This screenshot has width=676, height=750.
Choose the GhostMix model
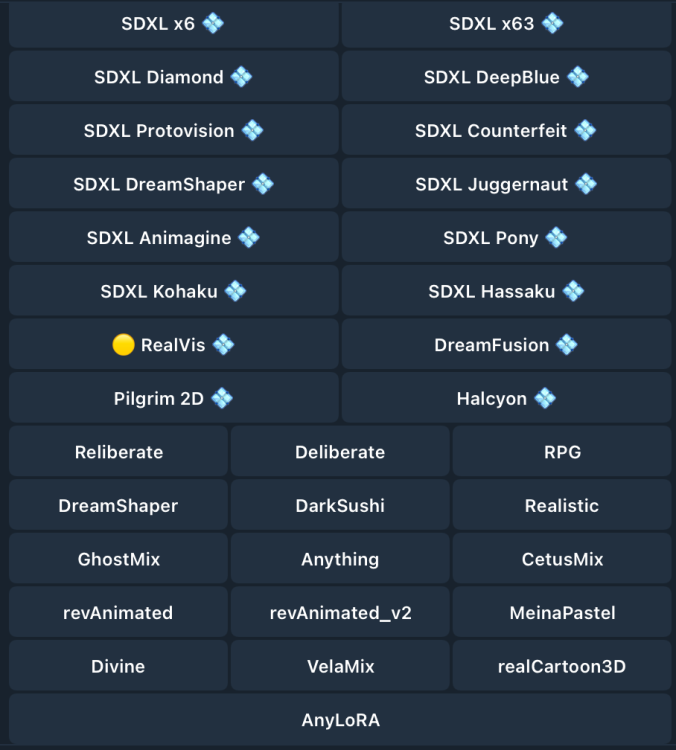(119, 560)
